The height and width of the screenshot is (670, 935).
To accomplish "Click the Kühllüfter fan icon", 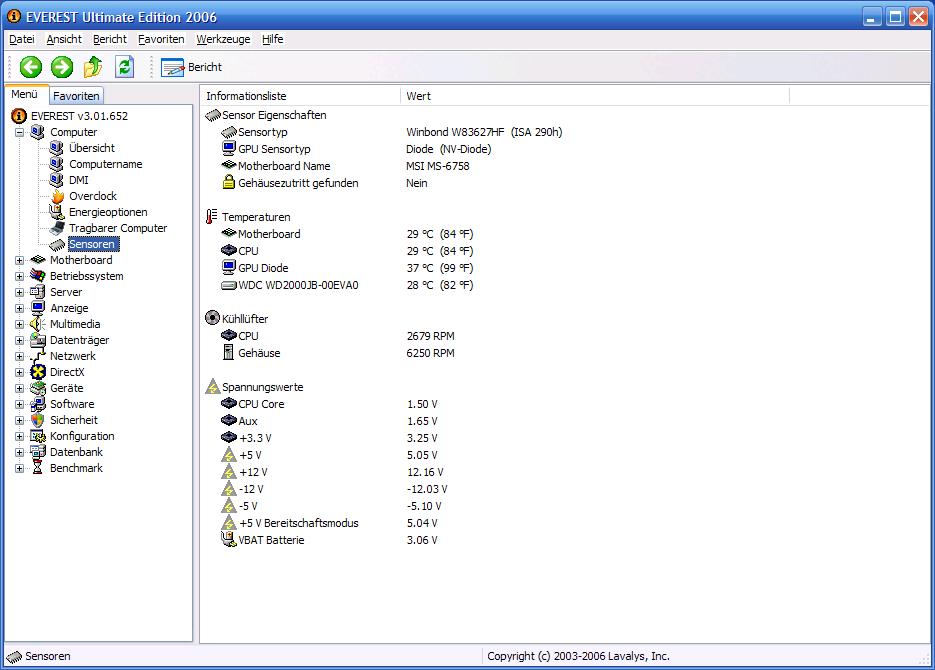I will point(212,318).
